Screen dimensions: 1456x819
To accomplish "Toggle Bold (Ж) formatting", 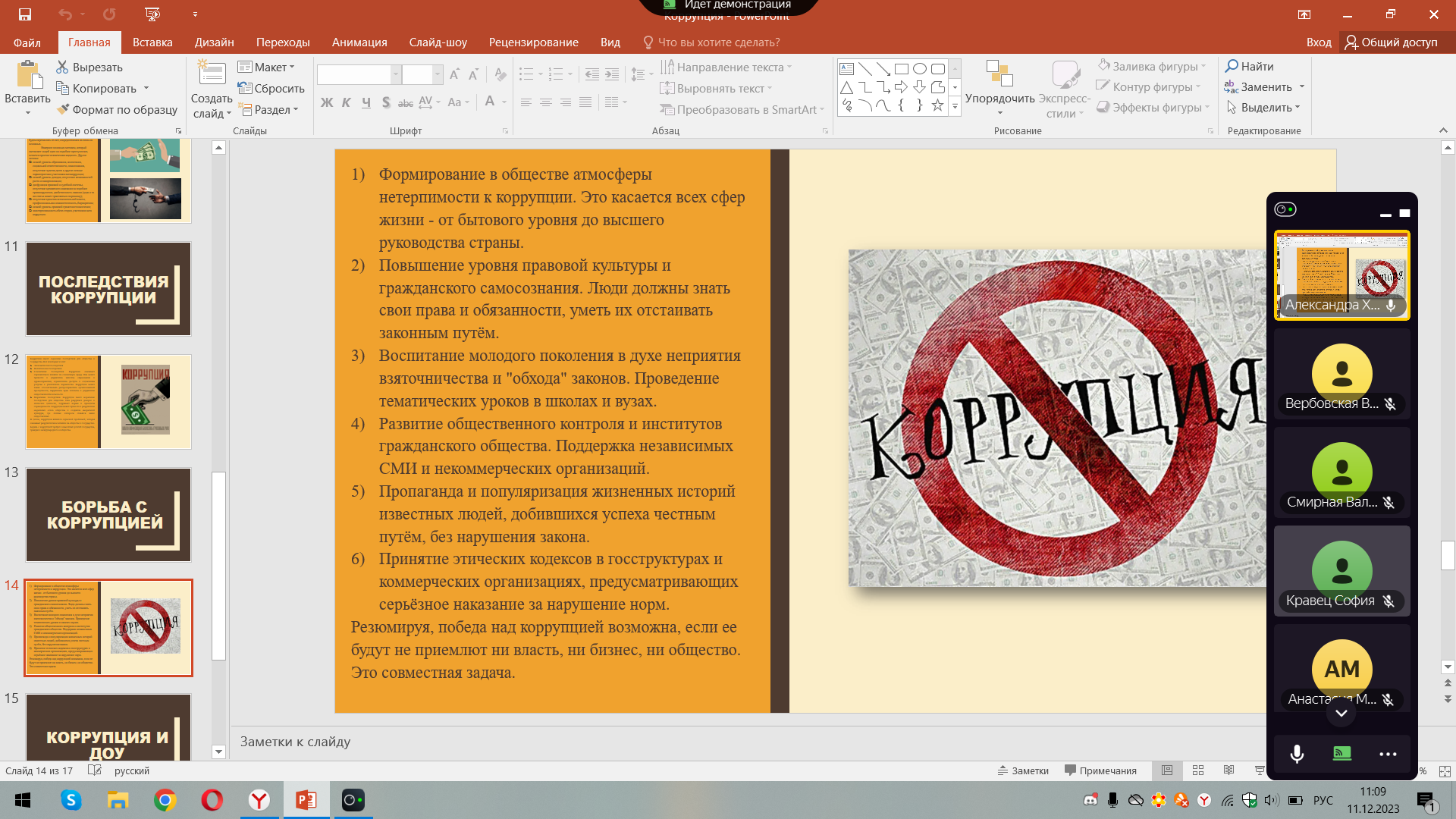I will (x=327, y=102).
